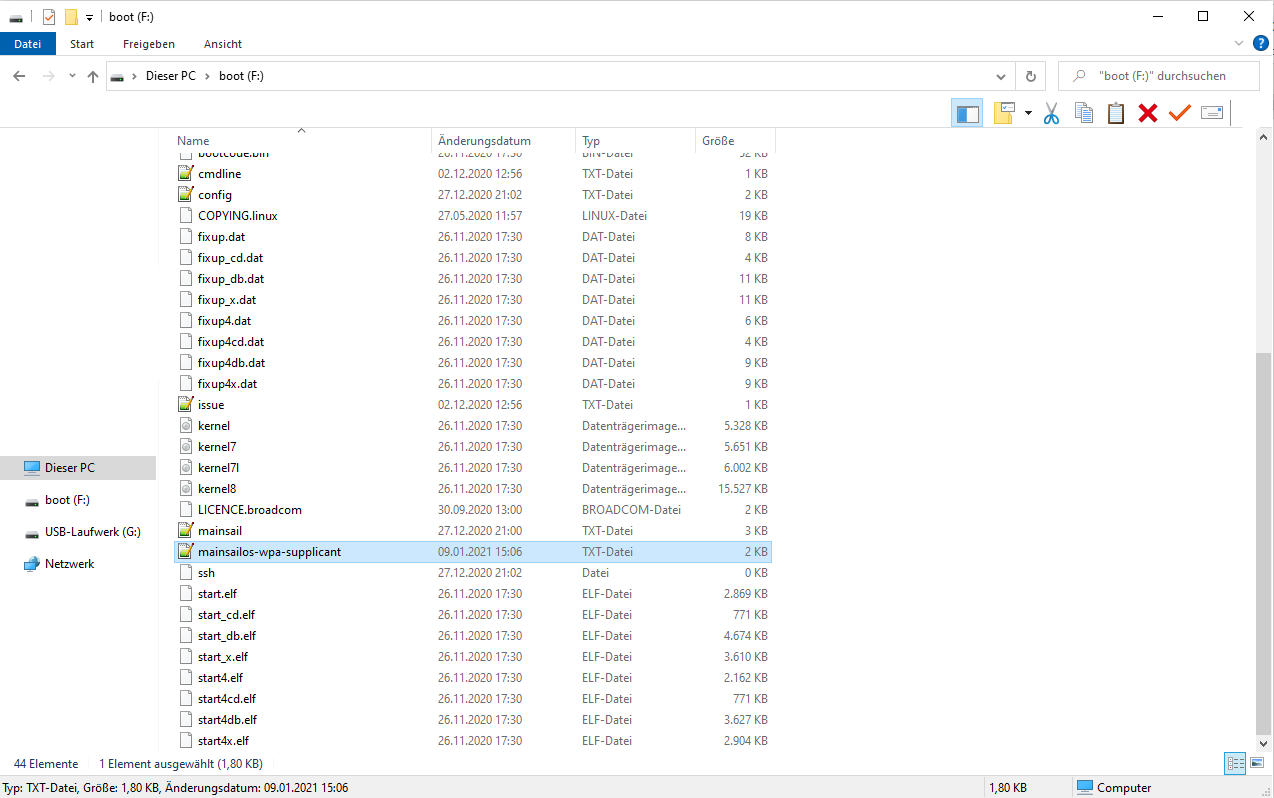Toggle the navigation pane icon in the toolbar

[x=967, y=113]
